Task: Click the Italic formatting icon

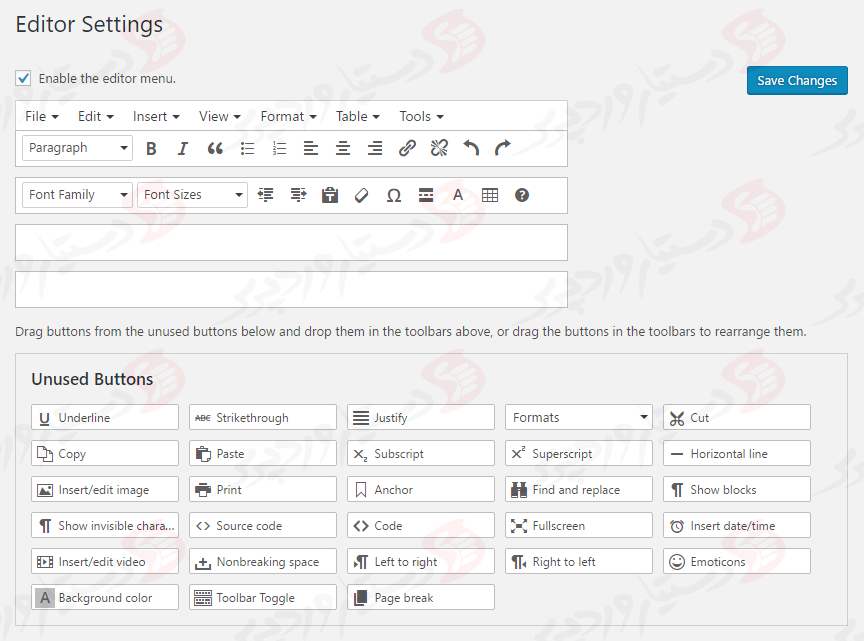Action: point(182,148)
